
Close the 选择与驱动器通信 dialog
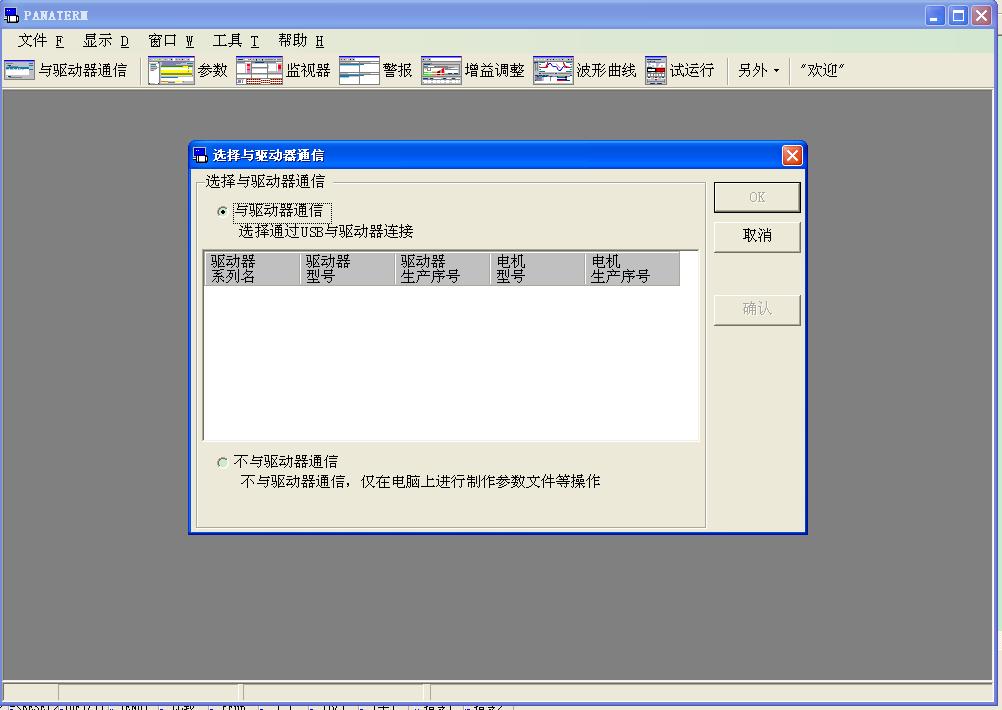(792, 155)
